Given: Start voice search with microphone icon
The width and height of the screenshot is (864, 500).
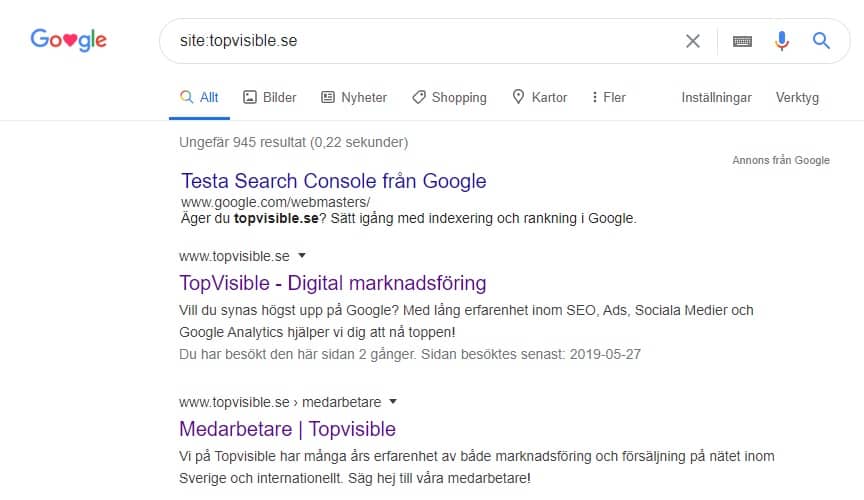Looking at the screenshot, I should tap(782, 41).
